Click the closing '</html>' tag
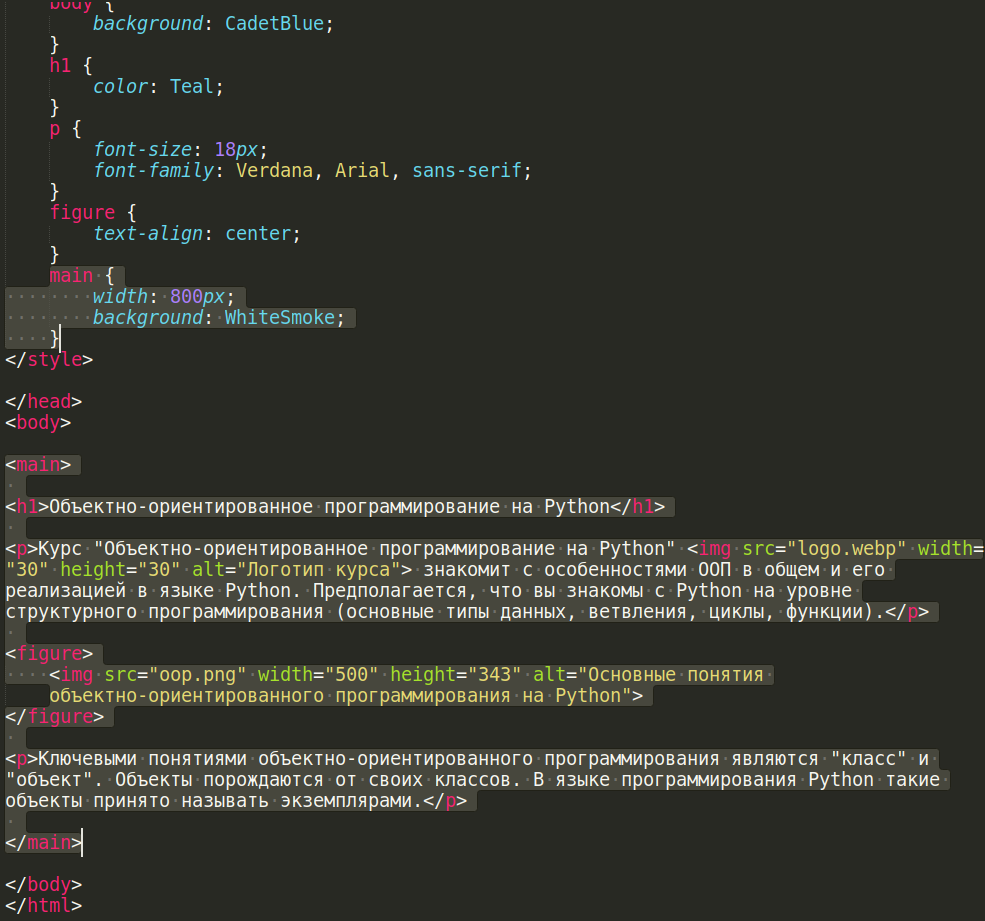The height and width of the screenshot is (921, 985). coord(43,906)
